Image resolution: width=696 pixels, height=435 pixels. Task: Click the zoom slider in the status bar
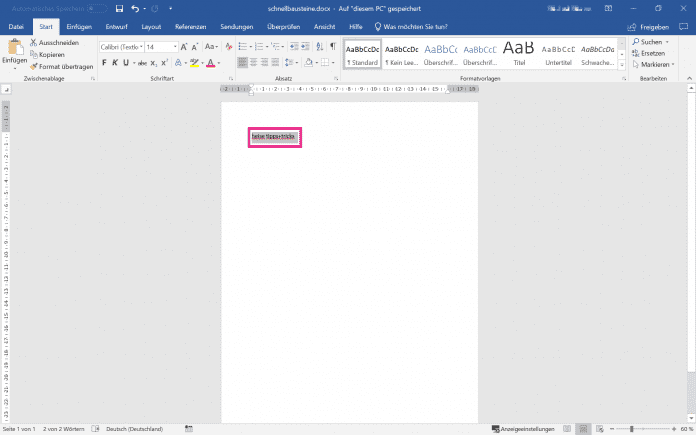[632, 429]
